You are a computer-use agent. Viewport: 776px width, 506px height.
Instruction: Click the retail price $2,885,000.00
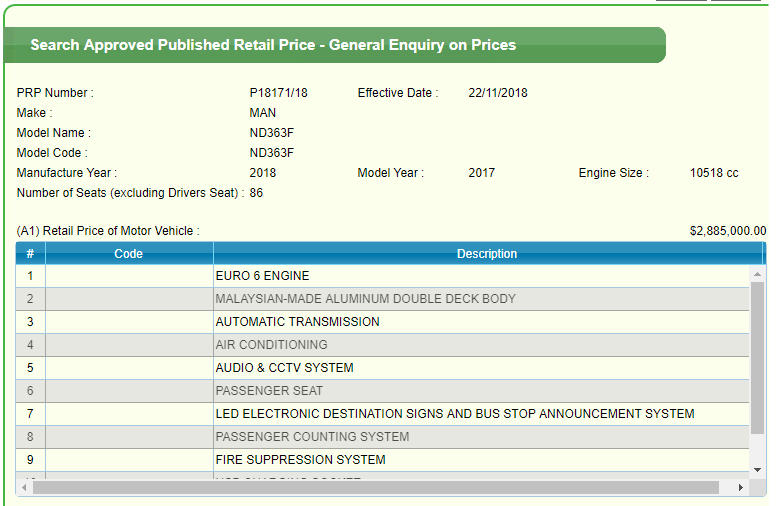click(727, 231)
